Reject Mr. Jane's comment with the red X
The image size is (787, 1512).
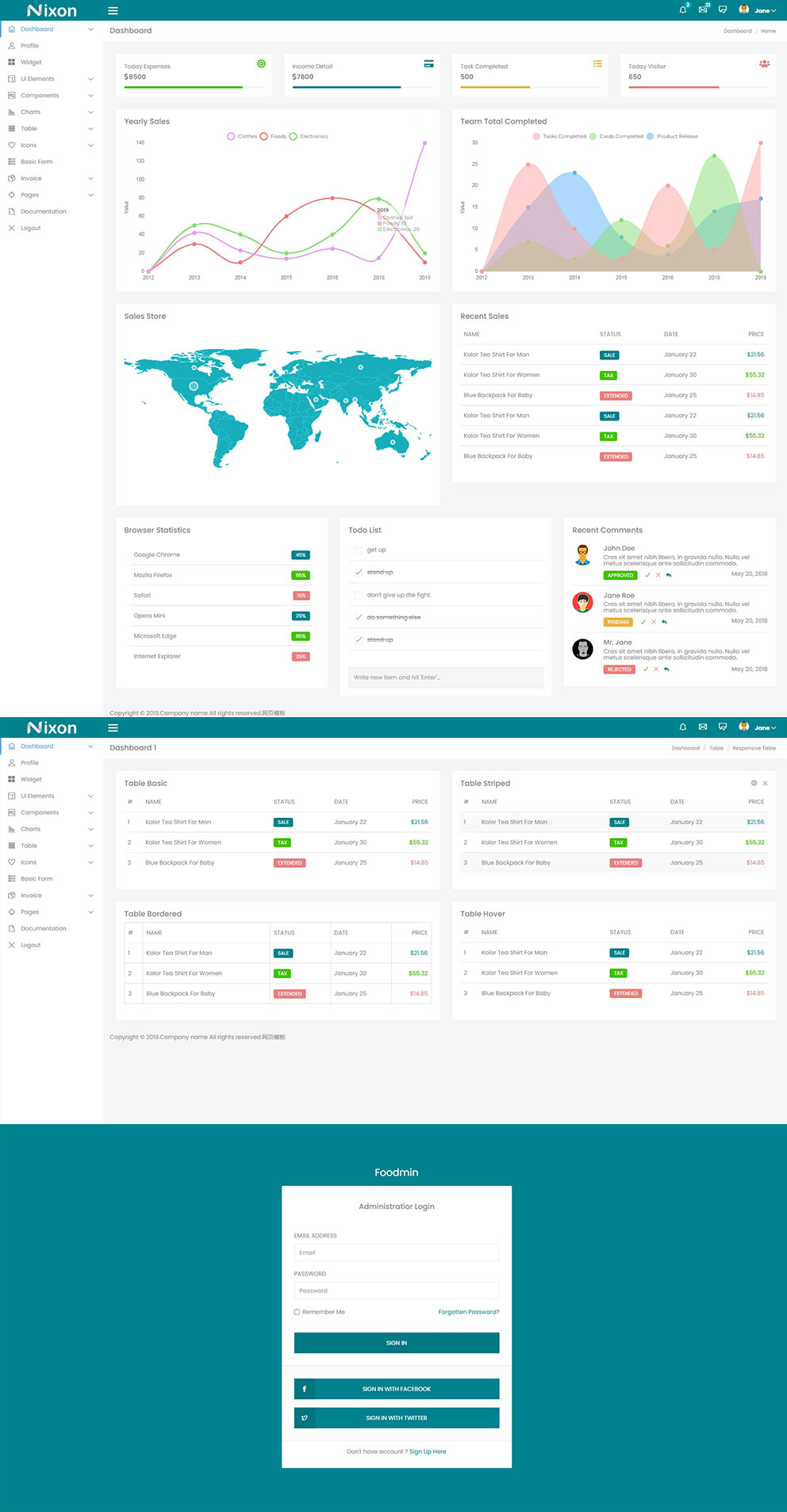pyautogui.click(x=656, y=670)
